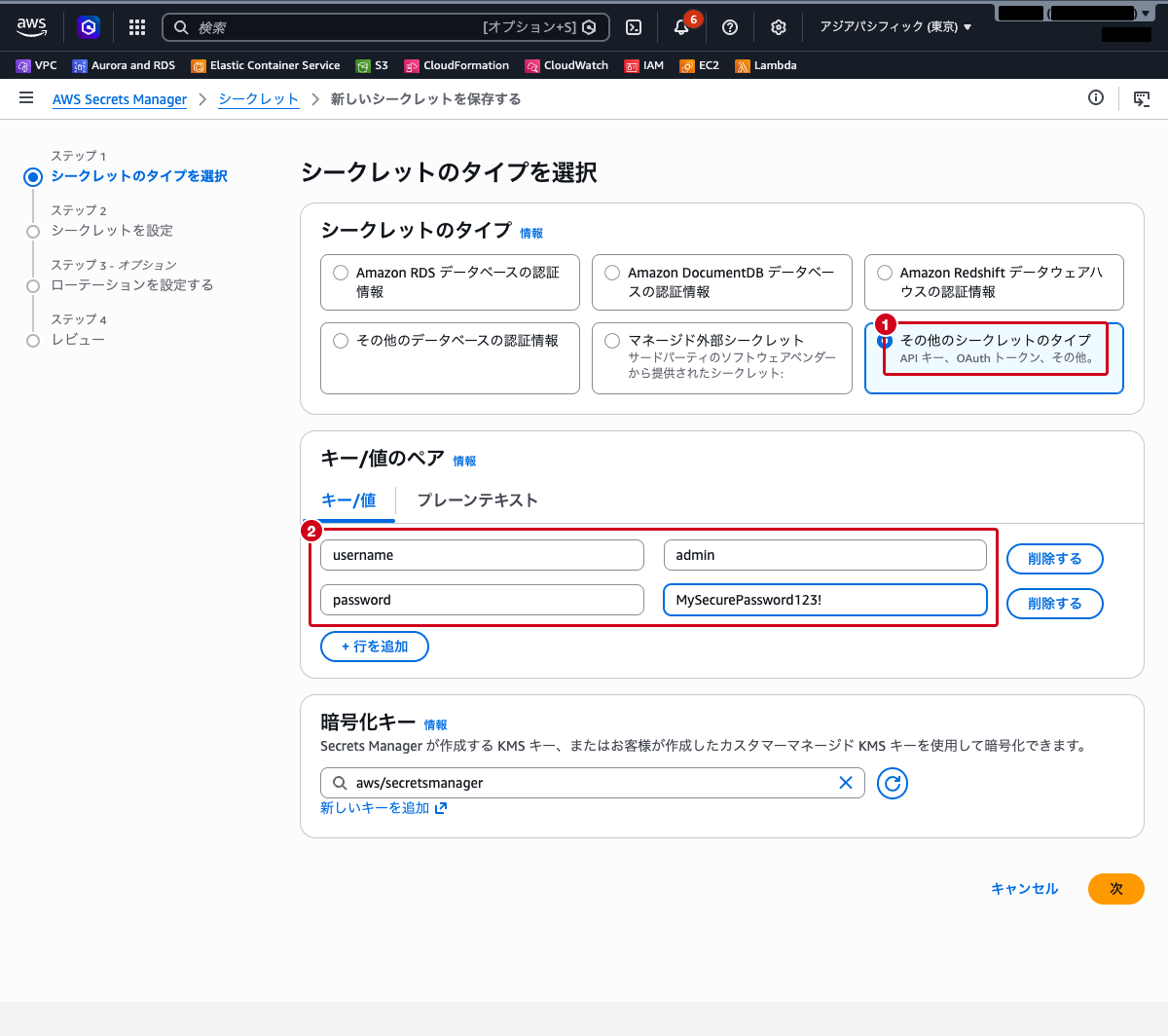
Task: Click the キャンセル button
Action: (1024, 889)
